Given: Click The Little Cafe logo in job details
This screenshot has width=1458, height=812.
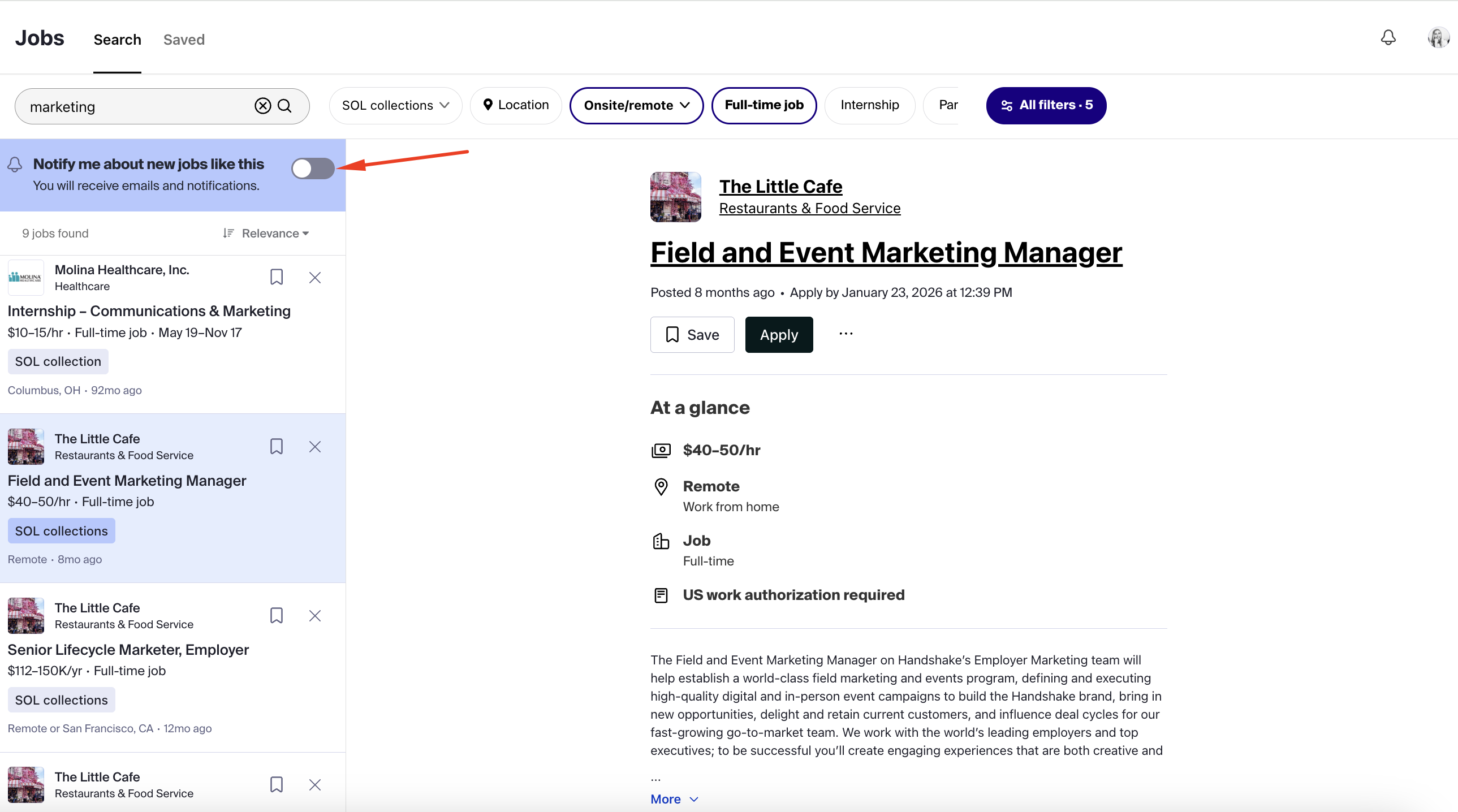Looking at the screenshot, I should pyautogui.click(x=675, y=197).
